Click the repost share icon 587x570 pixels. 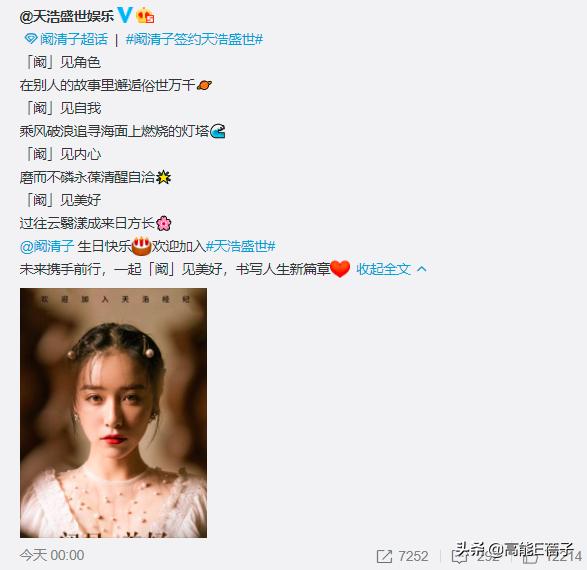[x=384, y=556]
